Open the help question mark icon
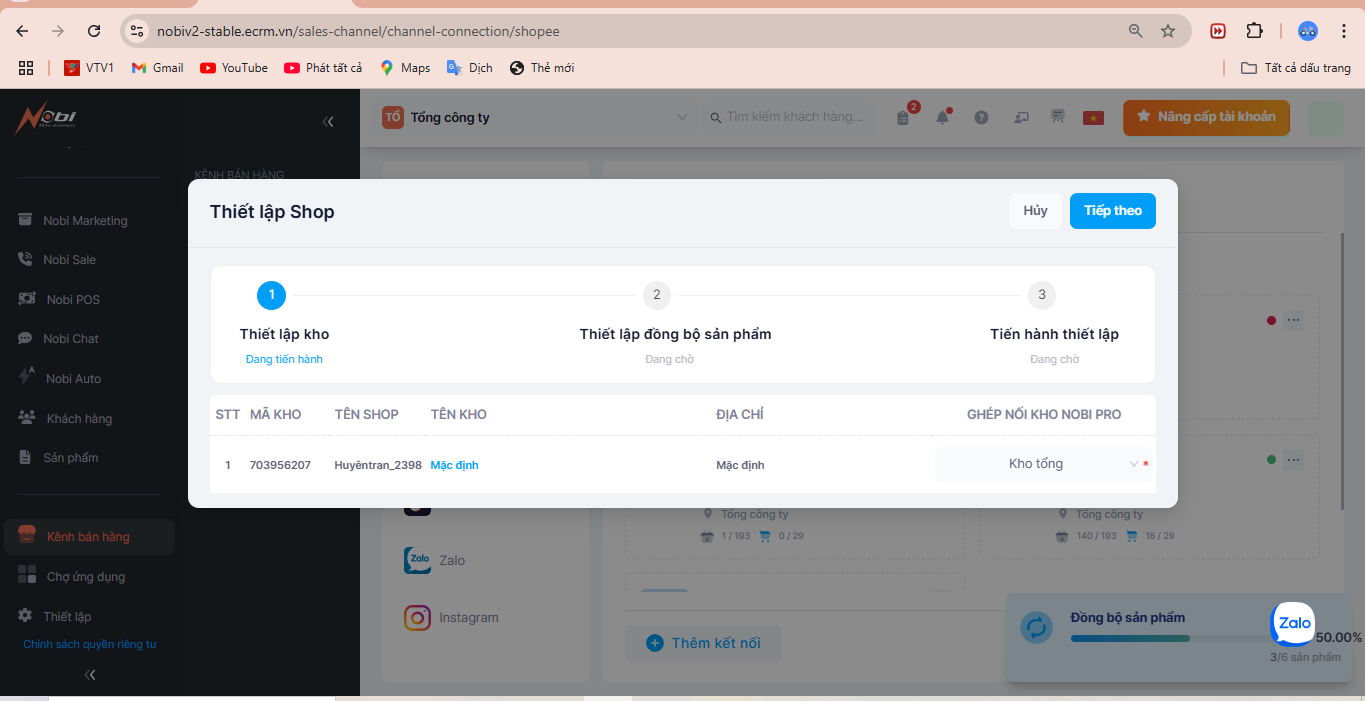This screenshot has height=701, width=1365. tap(981, 117)
